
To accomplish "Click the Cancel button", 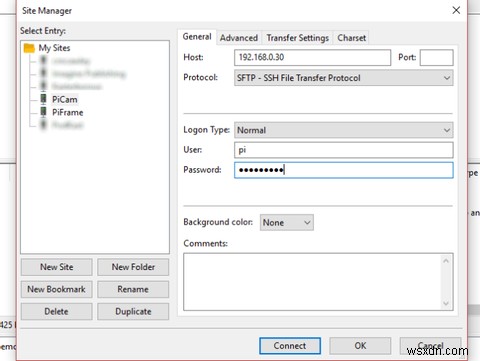I will (x=430, y=346).
